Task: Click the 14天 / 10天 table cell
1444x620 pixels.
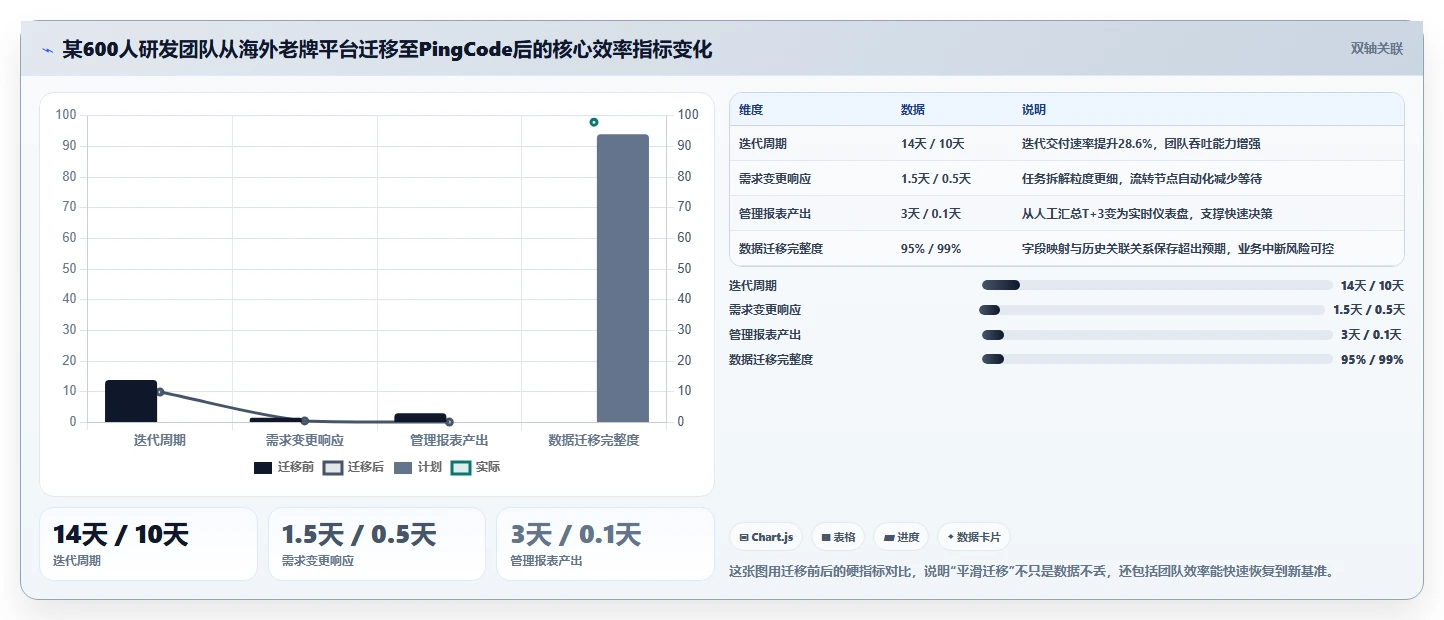Action: click(933, 144)
